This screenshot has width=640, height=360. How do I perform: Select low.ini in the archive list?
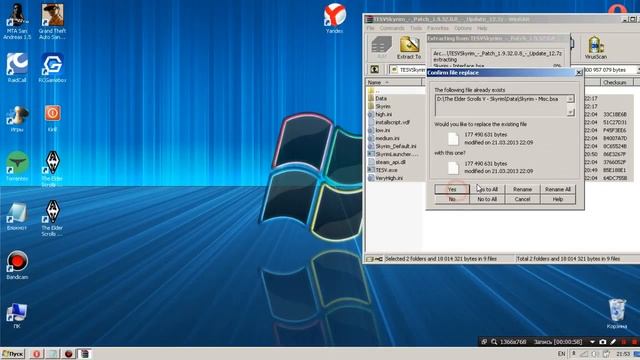point(382,130)
